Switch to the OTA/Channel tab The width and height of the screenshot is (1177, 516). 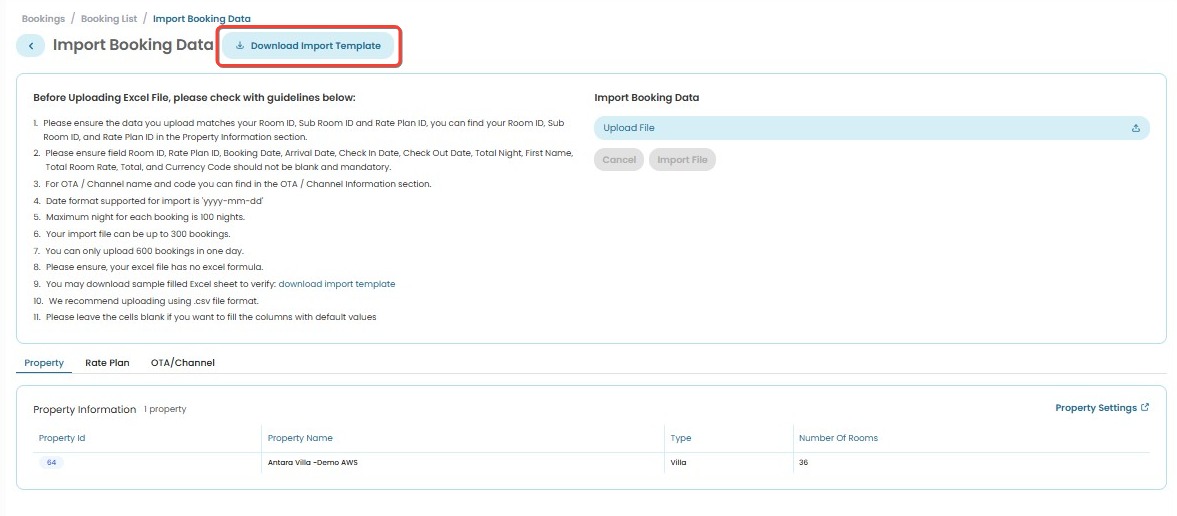(x=183, y=363)
